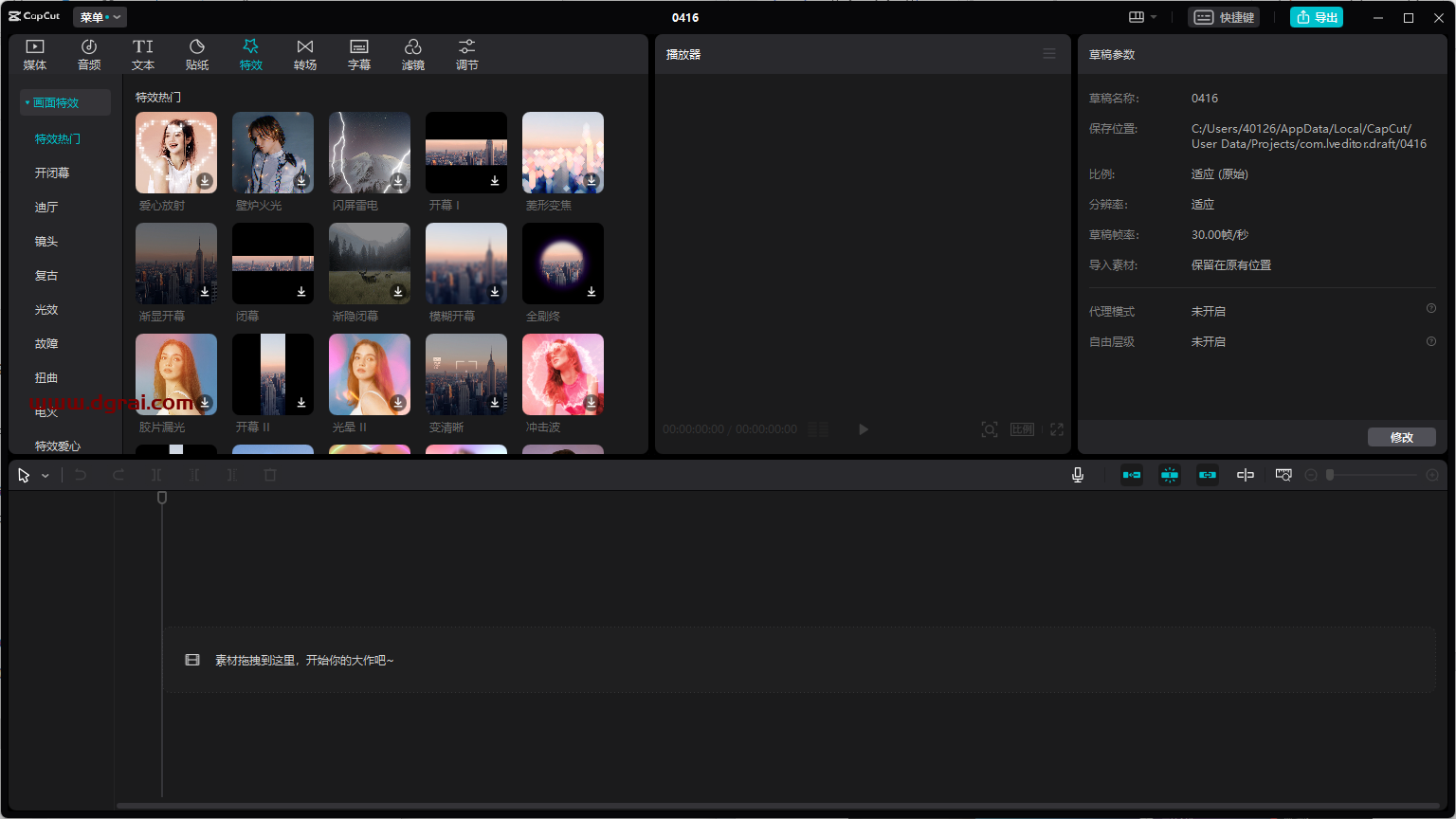
Task: Open the 菜单 dropdown menu
Action: click(100, 17)
